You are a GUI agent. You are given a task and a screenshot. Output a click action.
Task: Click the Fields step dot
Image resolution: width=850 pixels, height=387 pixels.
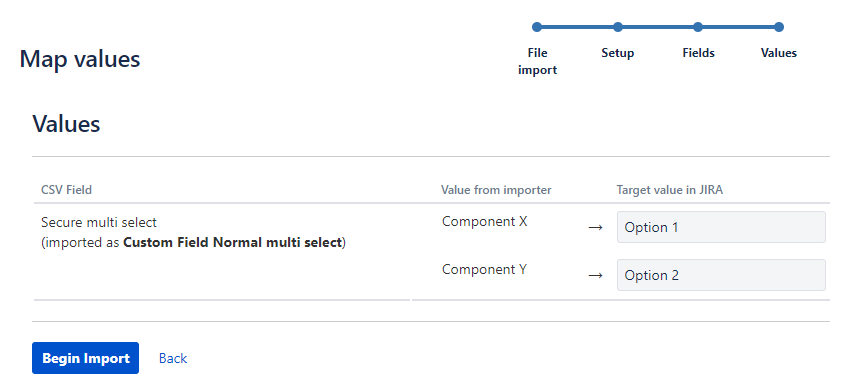pos(698,27)
